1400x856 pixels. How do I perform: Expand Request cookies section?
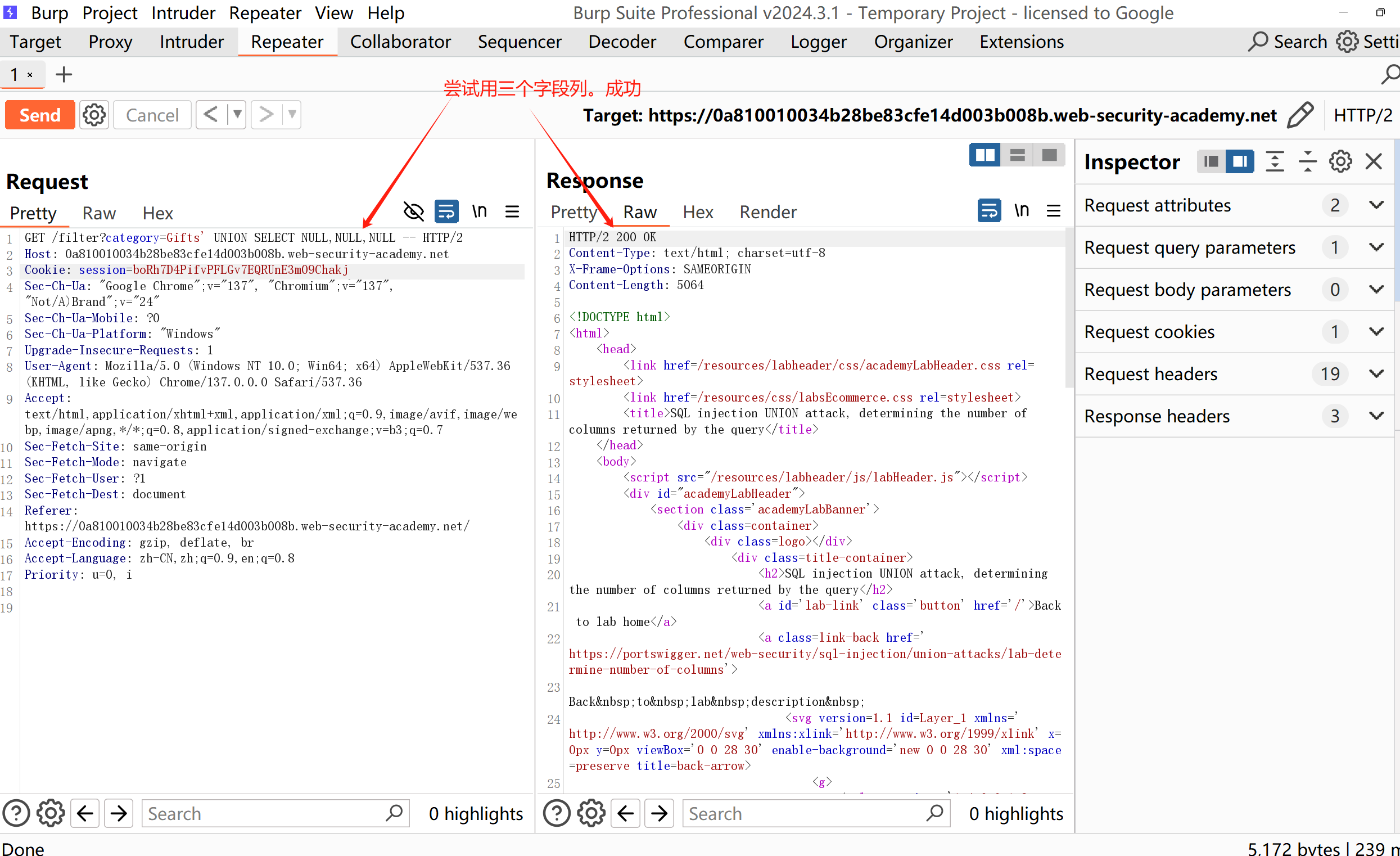[1376, 332]
